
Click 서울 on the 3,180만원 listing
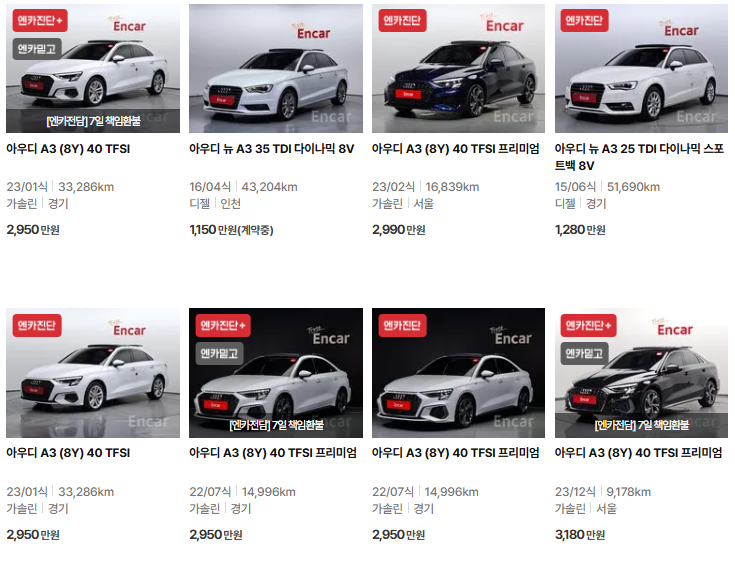(x=606, y=509)
